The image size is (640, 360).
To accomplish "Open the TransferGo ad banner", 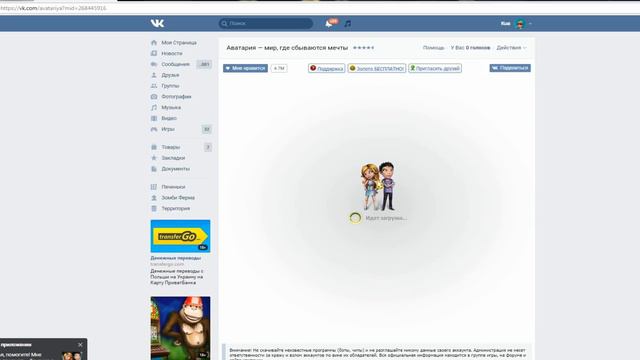I will 180,236.
